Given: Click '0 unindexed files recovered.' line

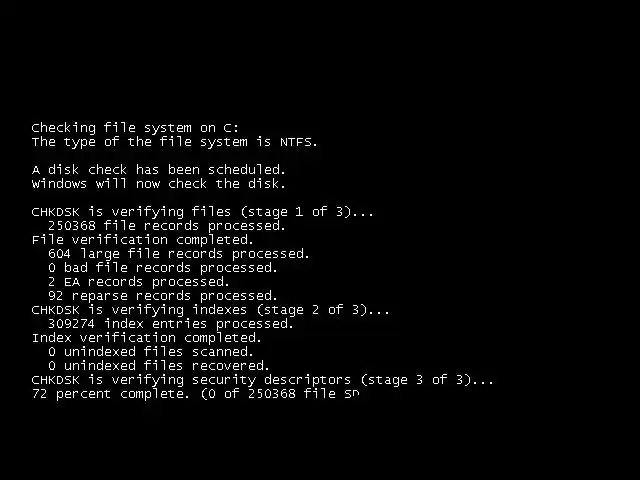Looking at the screenshot, I should point(159,366).
